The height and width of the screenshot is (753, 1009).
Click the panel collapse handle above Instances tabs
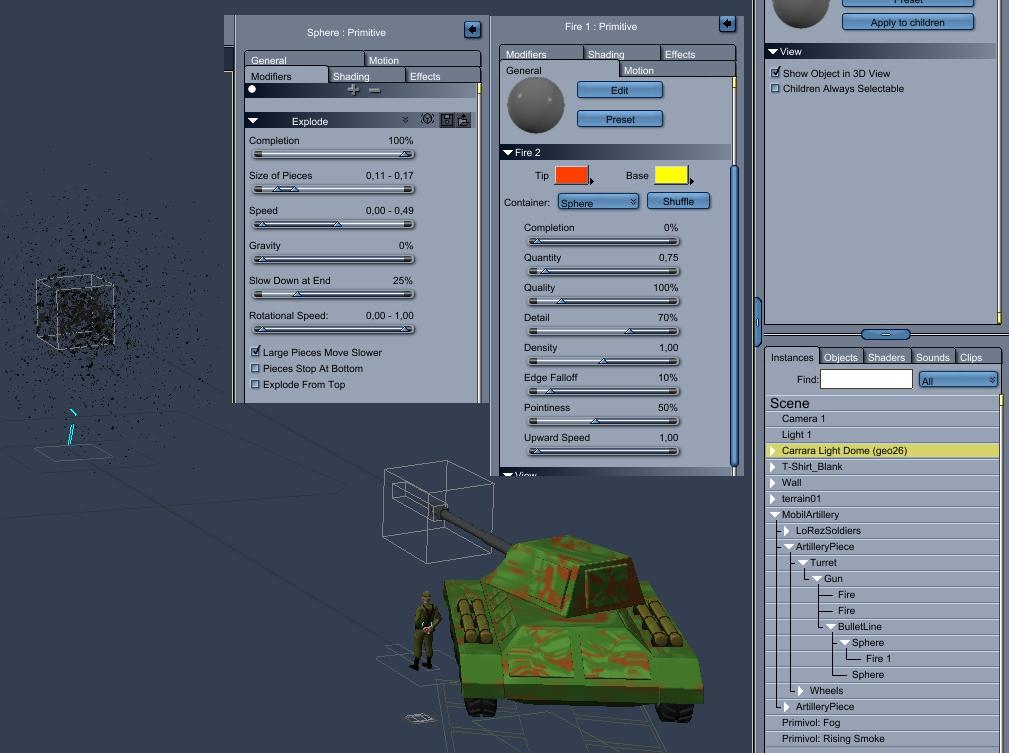pyautogui.click(x=885, y=334)
